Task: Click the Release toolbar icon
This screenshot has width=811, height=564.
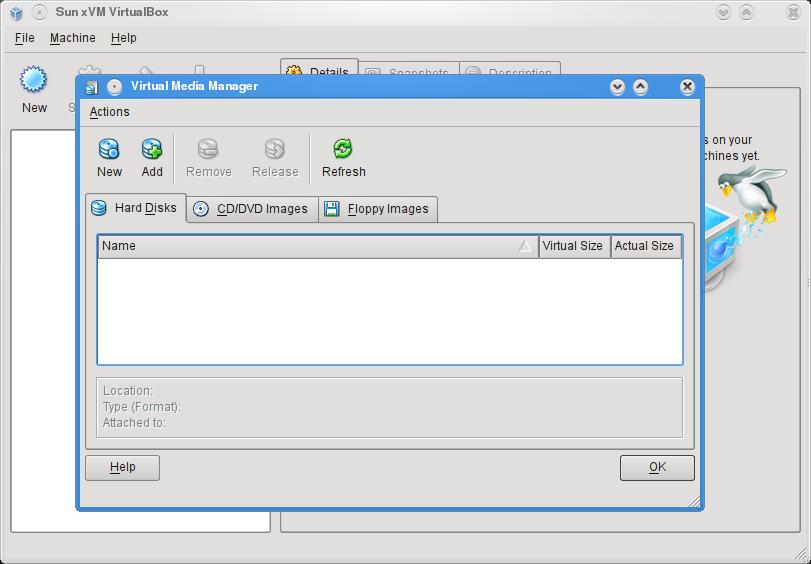Action: [275, 149]
